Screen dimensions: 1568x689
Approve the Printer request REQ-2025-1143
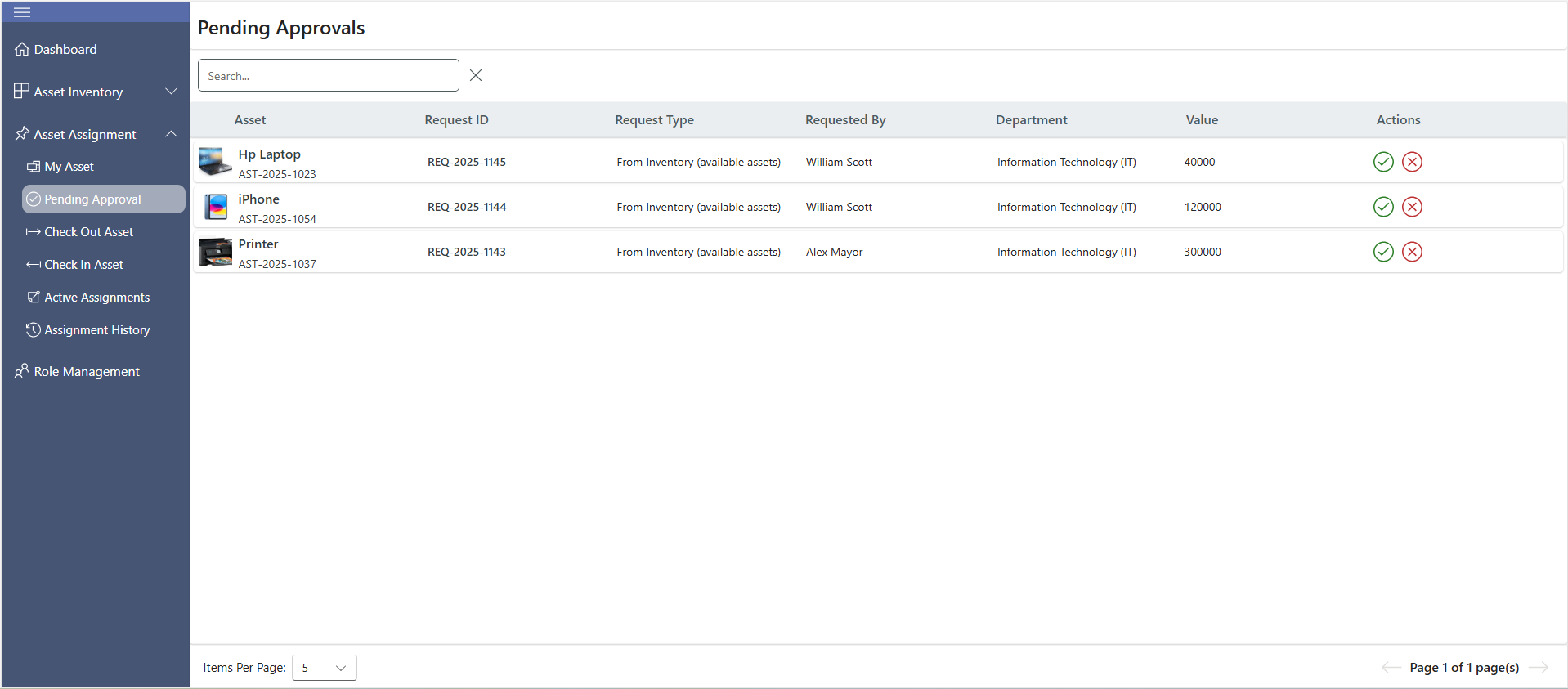[x=1383, y=252]
